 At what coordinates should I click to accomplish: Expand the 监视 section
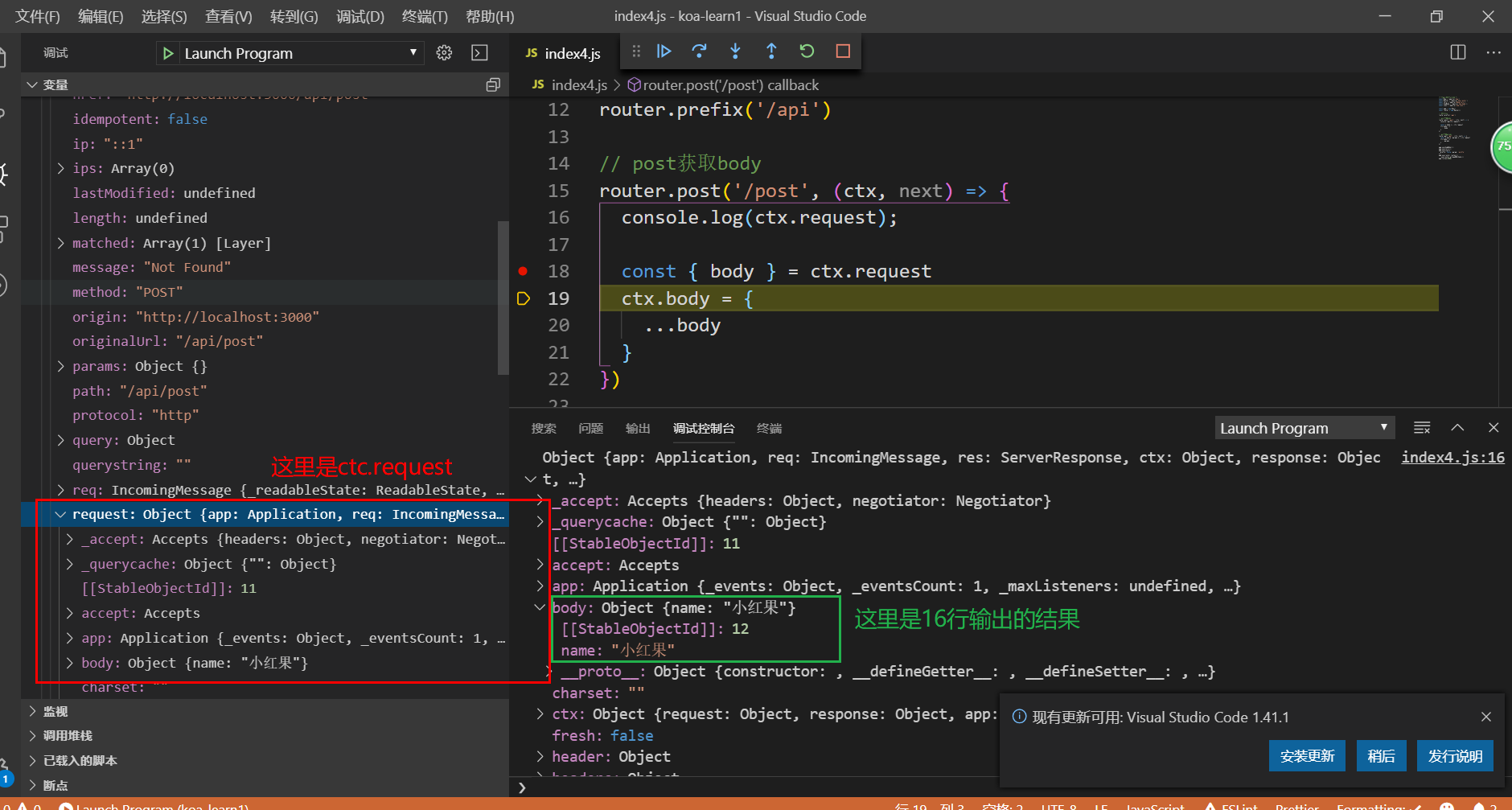32,711
